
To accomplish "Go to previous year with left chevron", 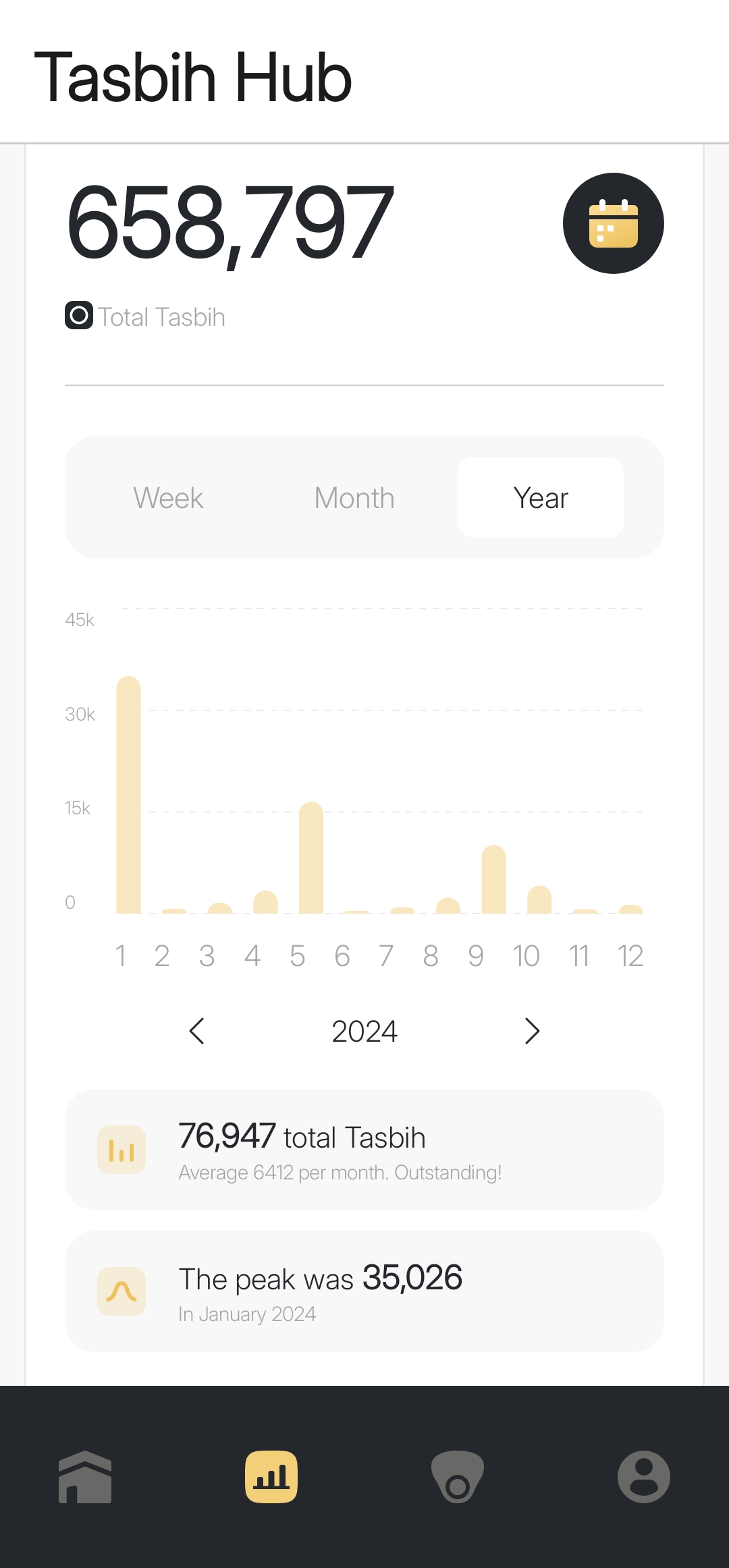I will (x=196, y=1031).
